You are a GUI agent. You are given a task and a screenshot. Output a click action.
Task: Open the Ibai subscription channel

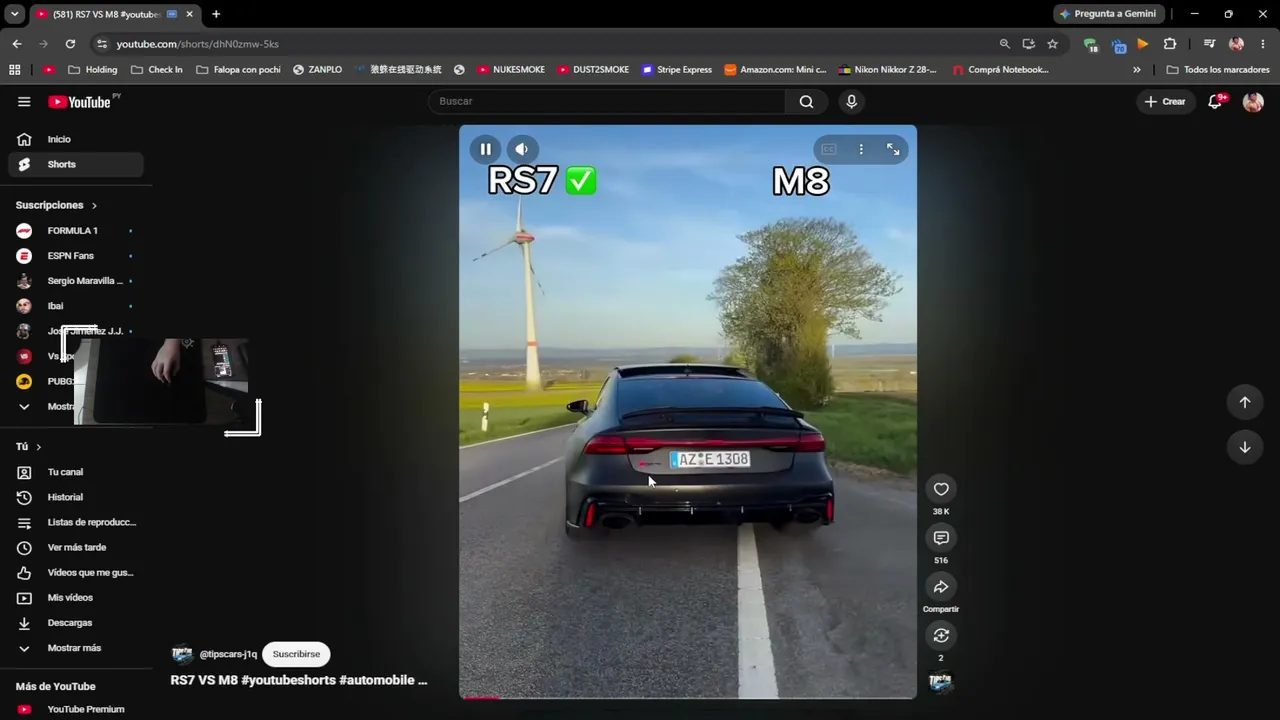click(76, 306)
